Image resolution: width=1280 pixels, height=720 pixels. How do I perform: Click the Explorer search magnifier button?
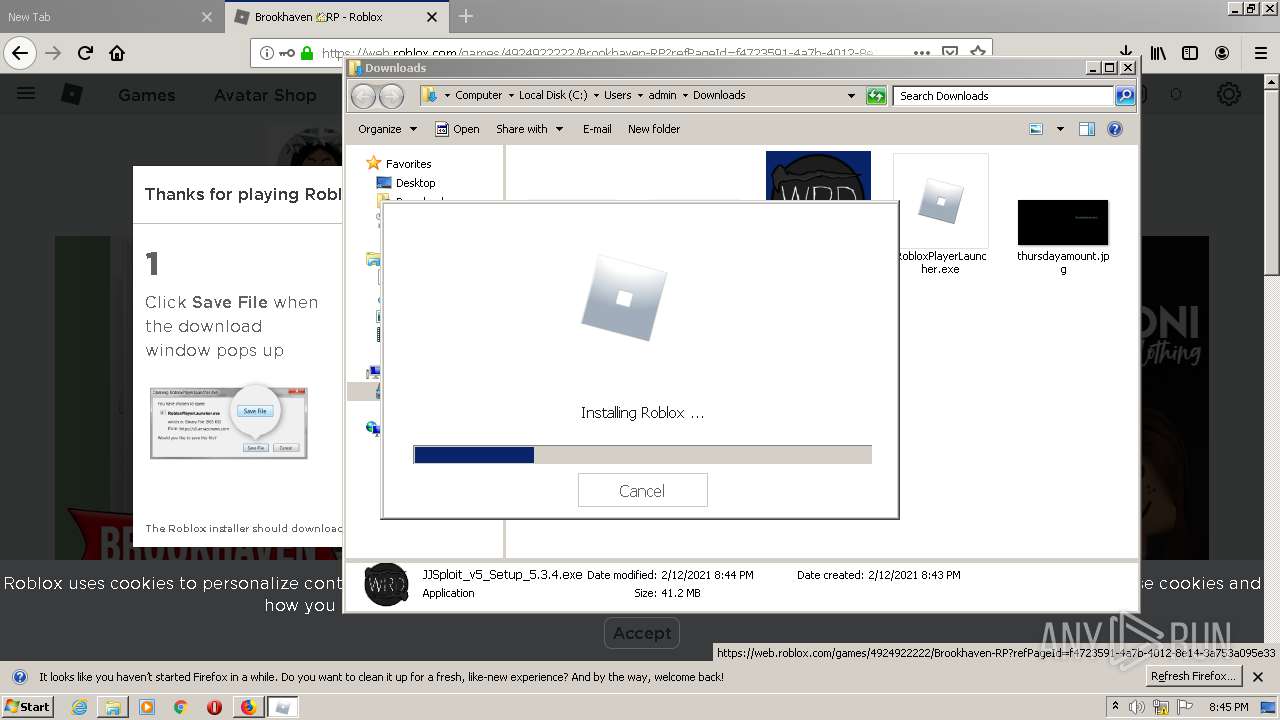tap(1125, 96)
